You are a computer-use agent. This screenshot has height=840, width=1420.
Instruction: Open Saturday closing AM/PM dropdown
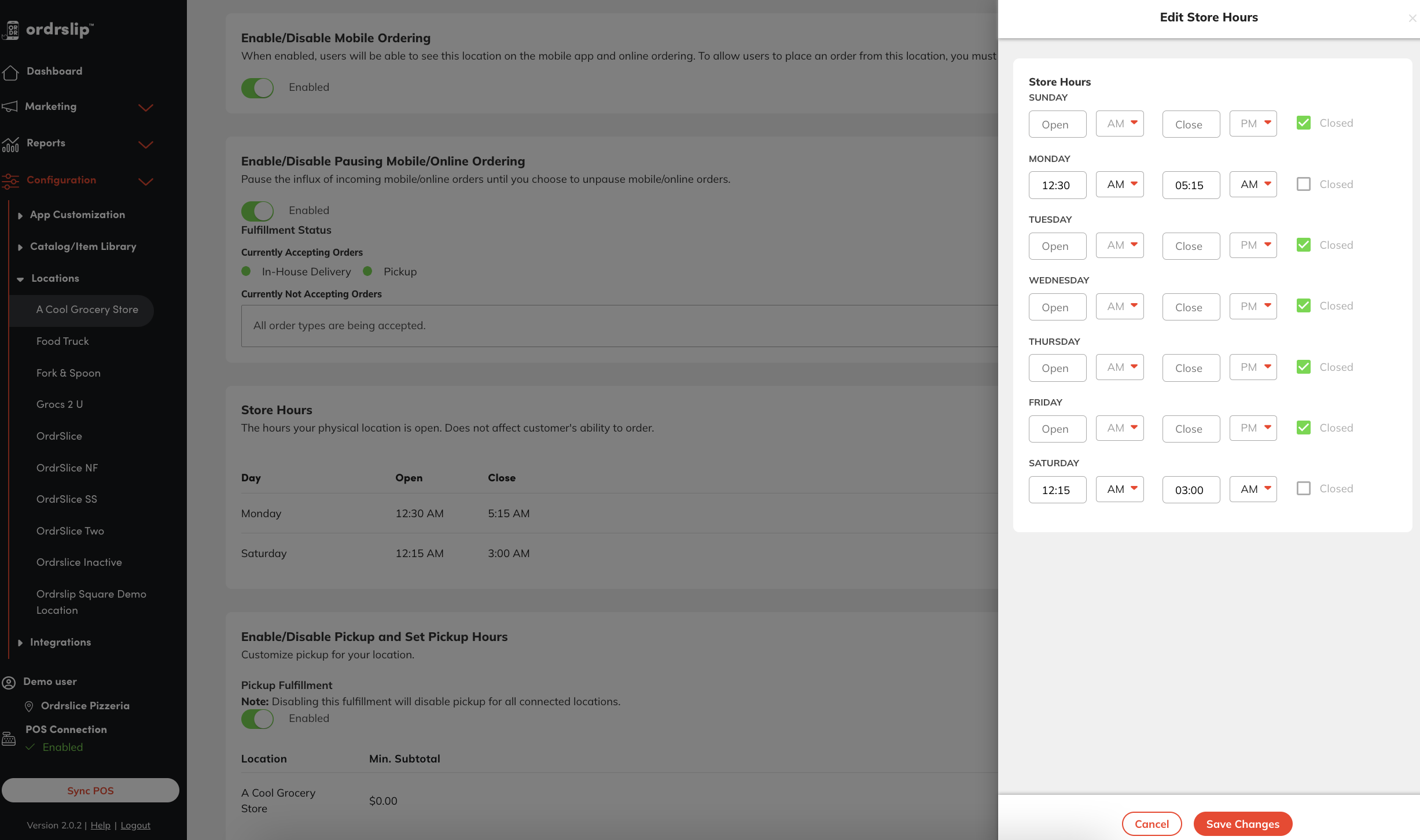(x=1253, y=489)
